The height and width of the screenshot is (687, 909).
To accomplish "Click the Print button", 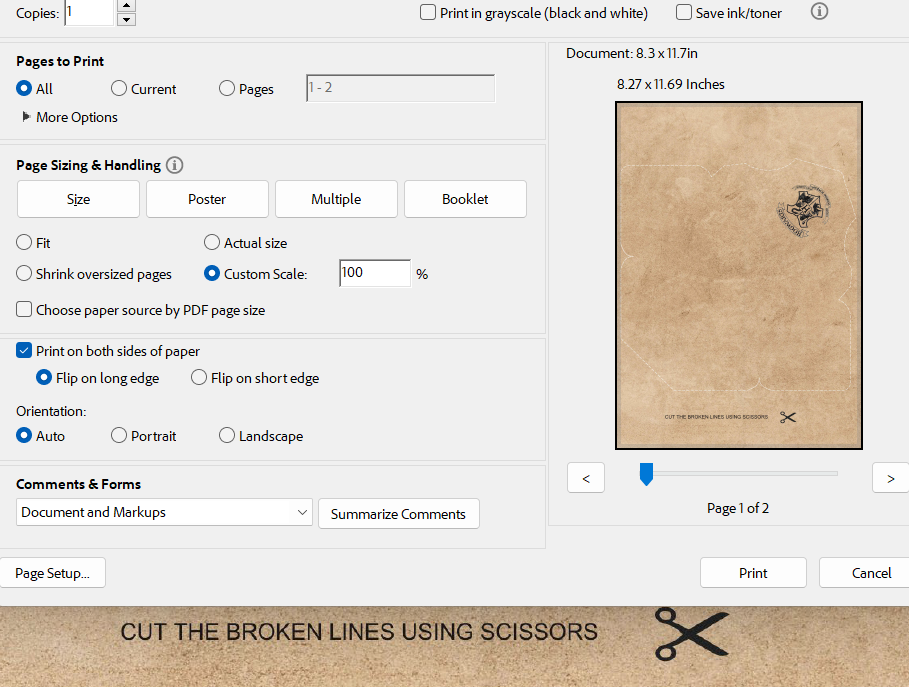I will (753, 573).
